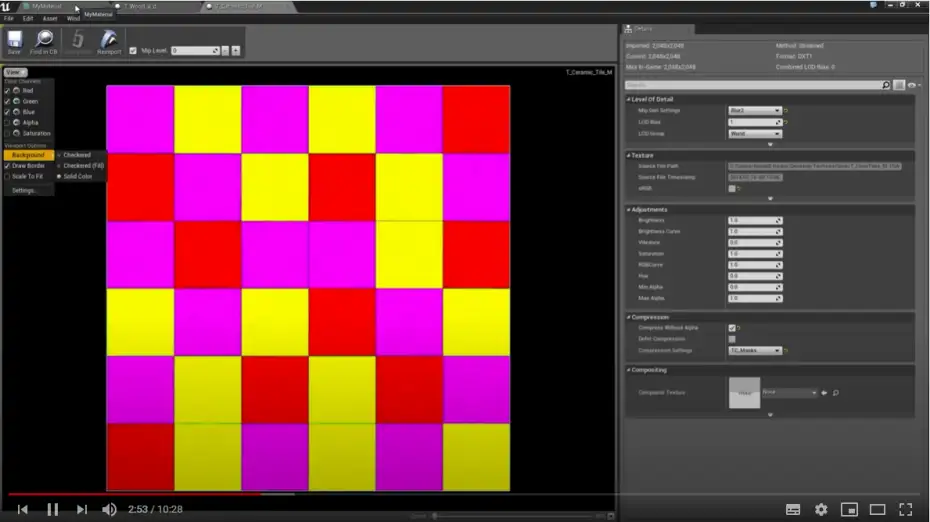Screen dimensions: 930x522
Task: Open Composite Texture None dropdown
Action: click(x=789, y=393)
